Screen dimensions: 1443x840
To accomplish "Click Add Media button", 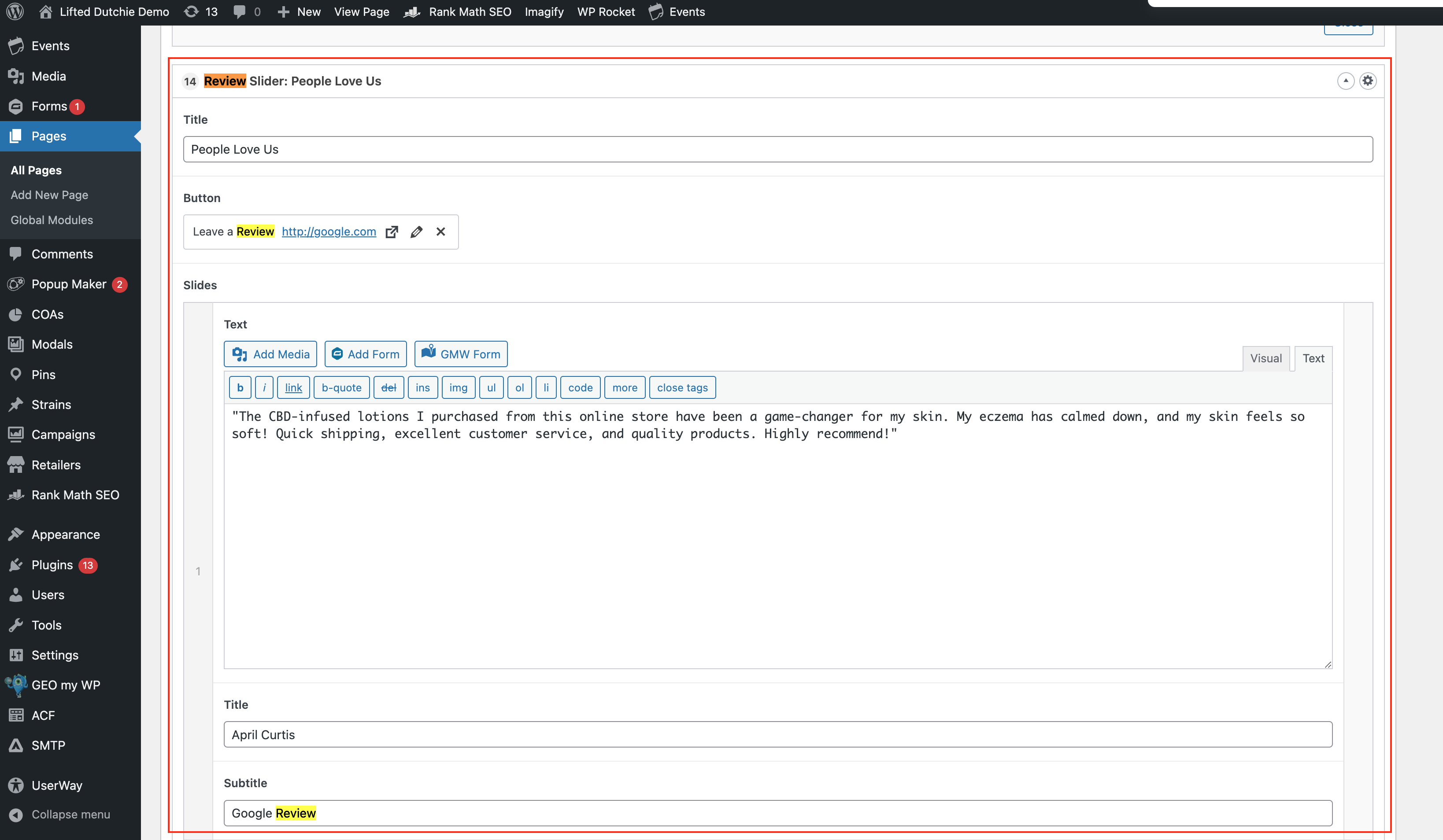I will pos(270,354).
